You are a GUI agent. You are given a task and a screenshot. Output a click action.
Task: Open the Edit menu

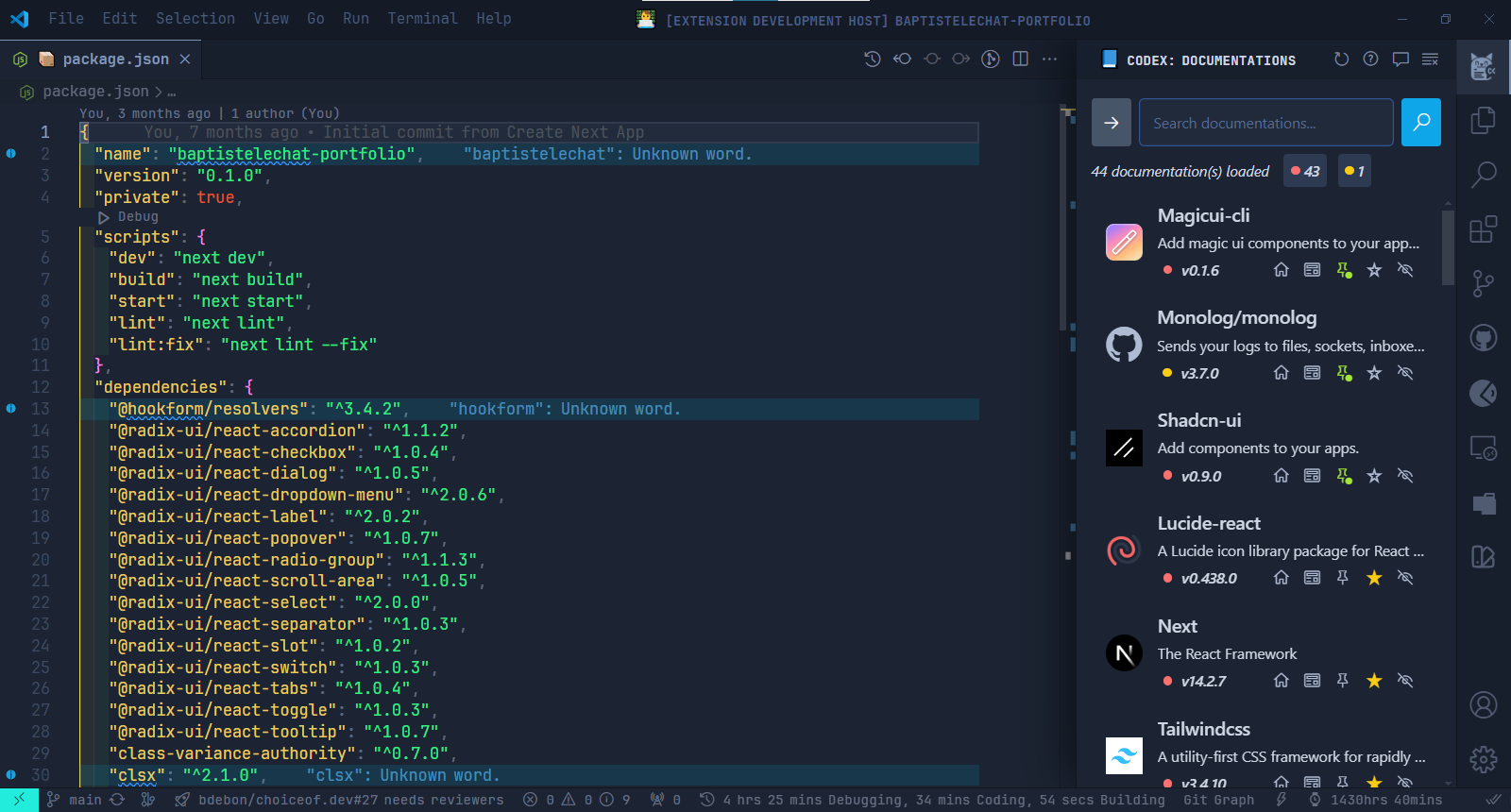[x=120, y=18]
